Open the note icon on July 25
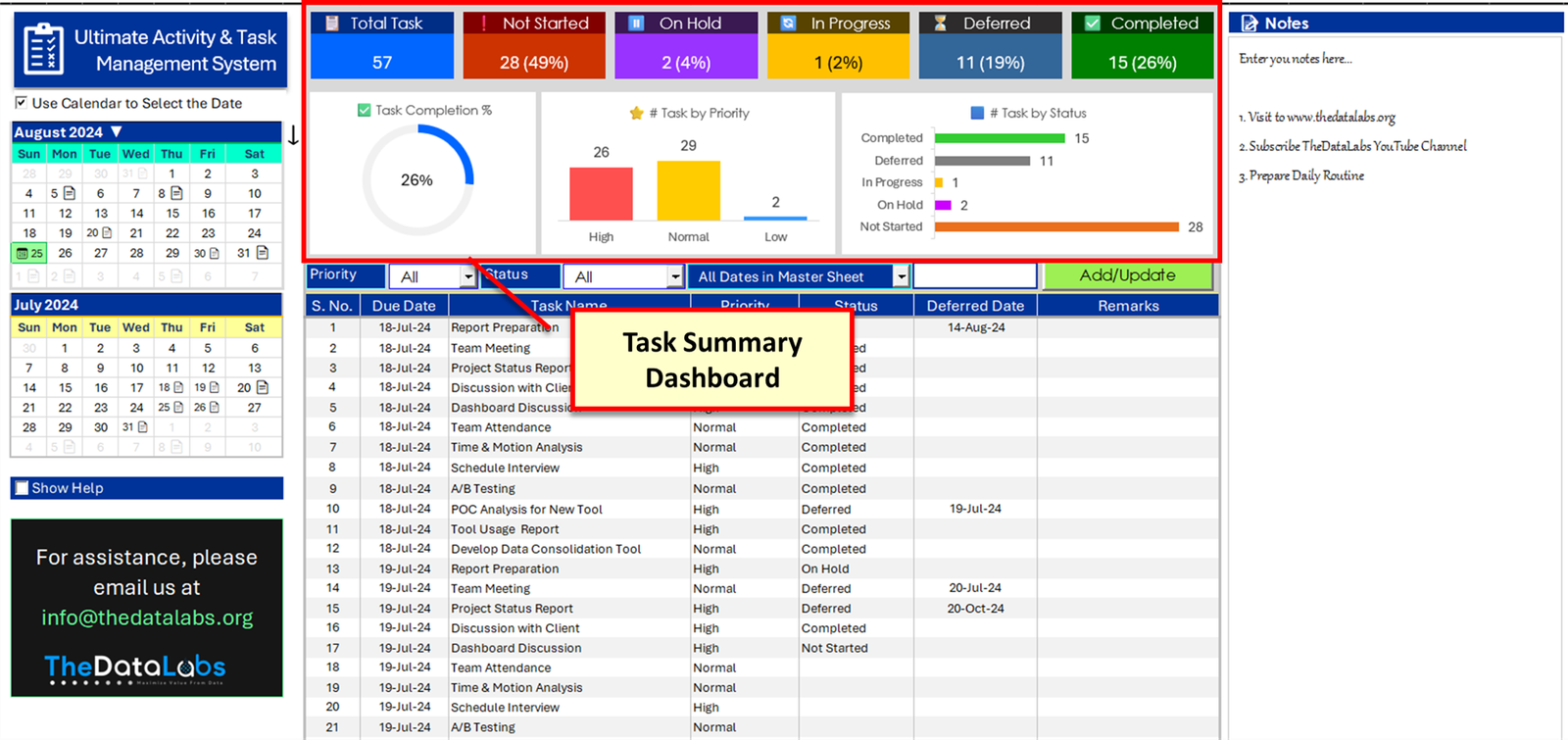The image size is (1568, 740). [x=177, y=407]
